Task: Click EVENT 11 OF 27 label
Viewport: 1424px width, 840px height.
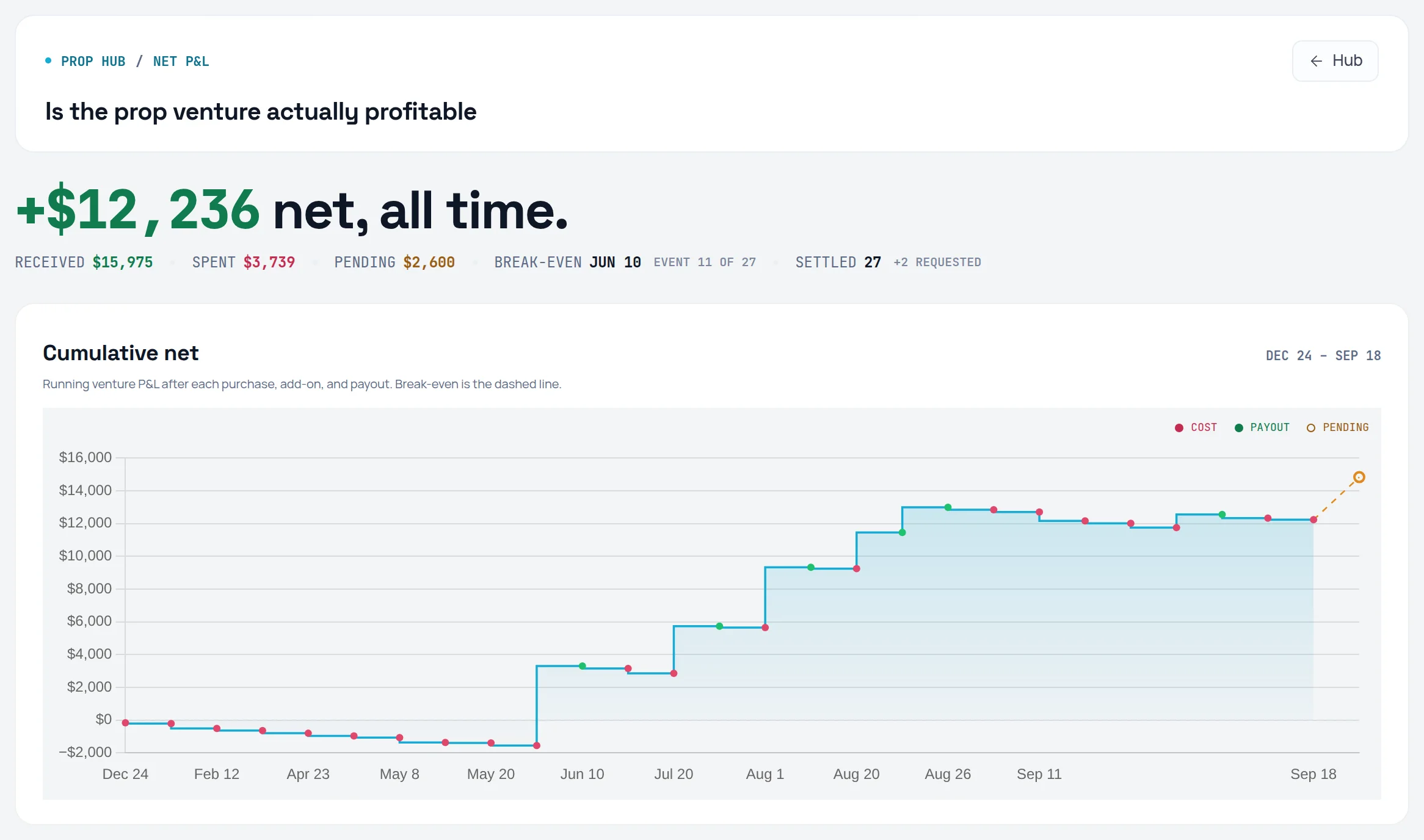Action: [705, 262]
